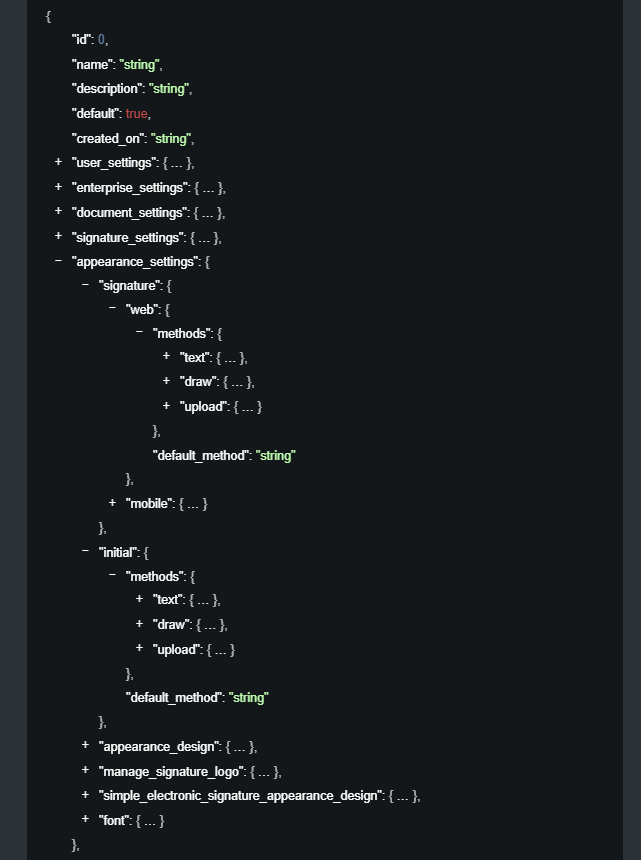Expand the mobile node
The width and height of the screenshot is (641, 860).
click(112, 503)
